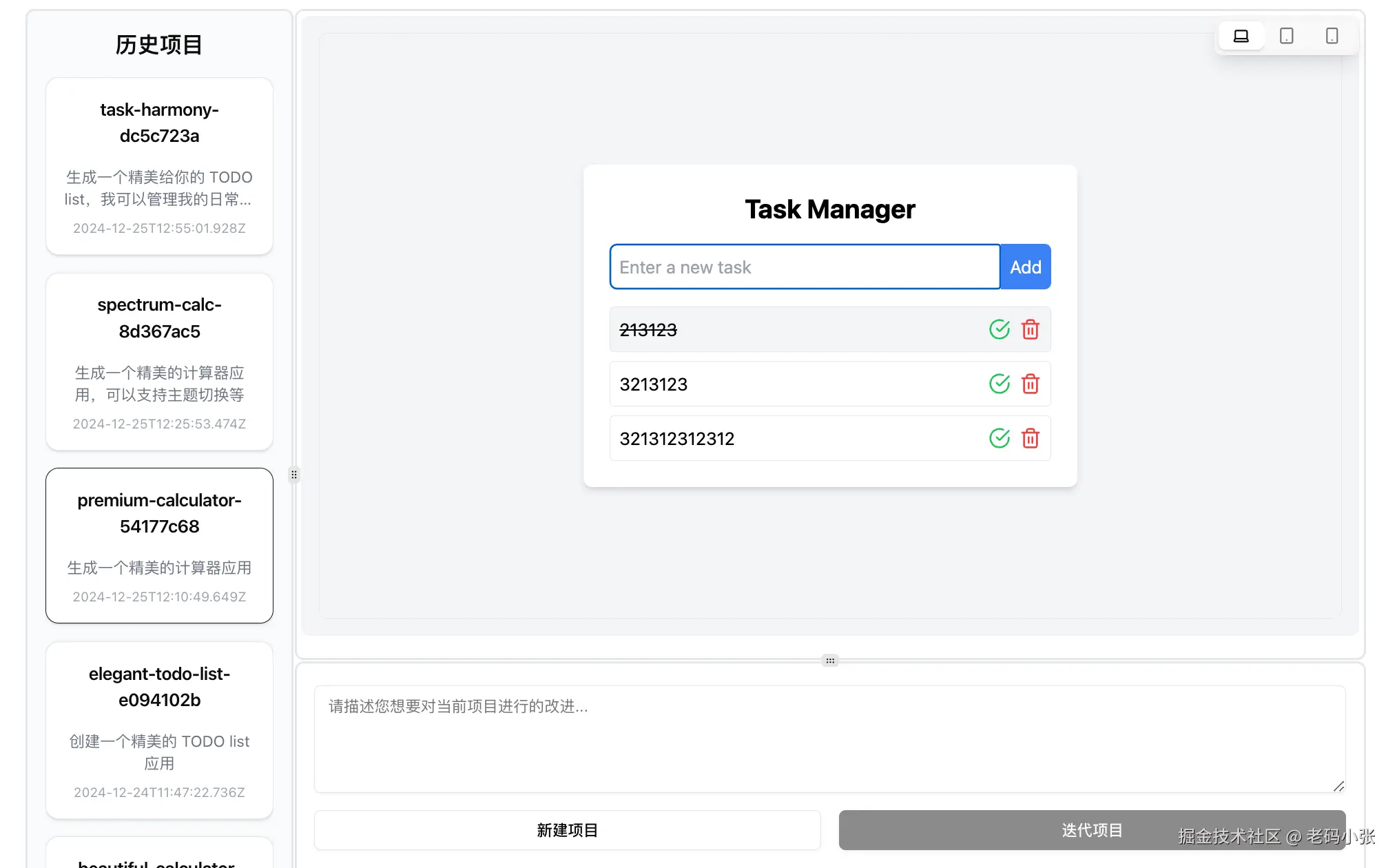Image resolution: width=1397 pixels, height=868 pixels.
Task: Mark task 3213123 as complete
Action: tap(999, 384)
